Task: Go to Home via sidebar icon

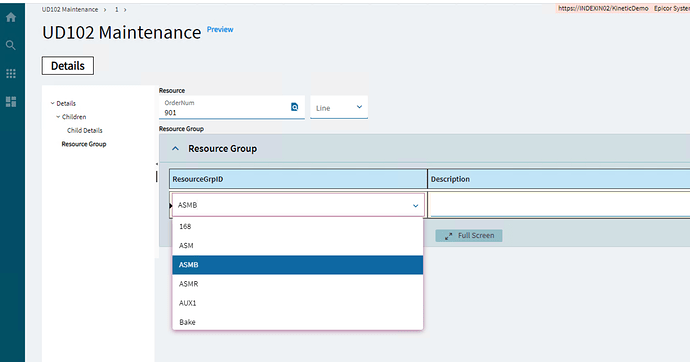Action: point(11,18)
